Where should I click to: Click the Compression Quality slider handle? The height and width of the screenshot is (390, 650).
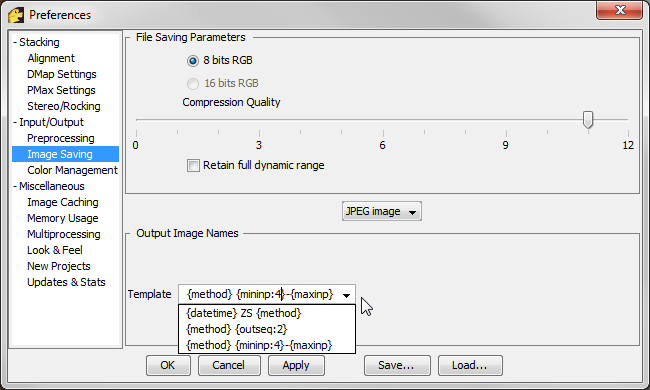pyautogui.click(x=587, y=120)
